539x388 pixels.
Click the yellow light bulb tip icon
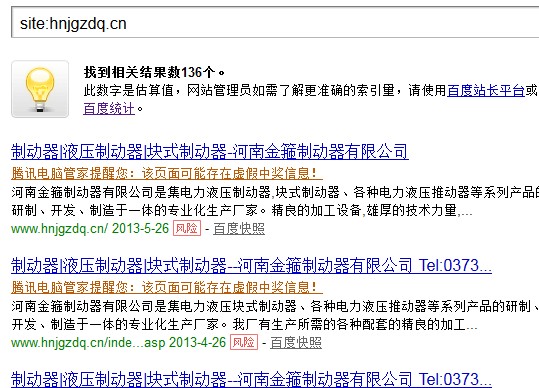[40, 89]
